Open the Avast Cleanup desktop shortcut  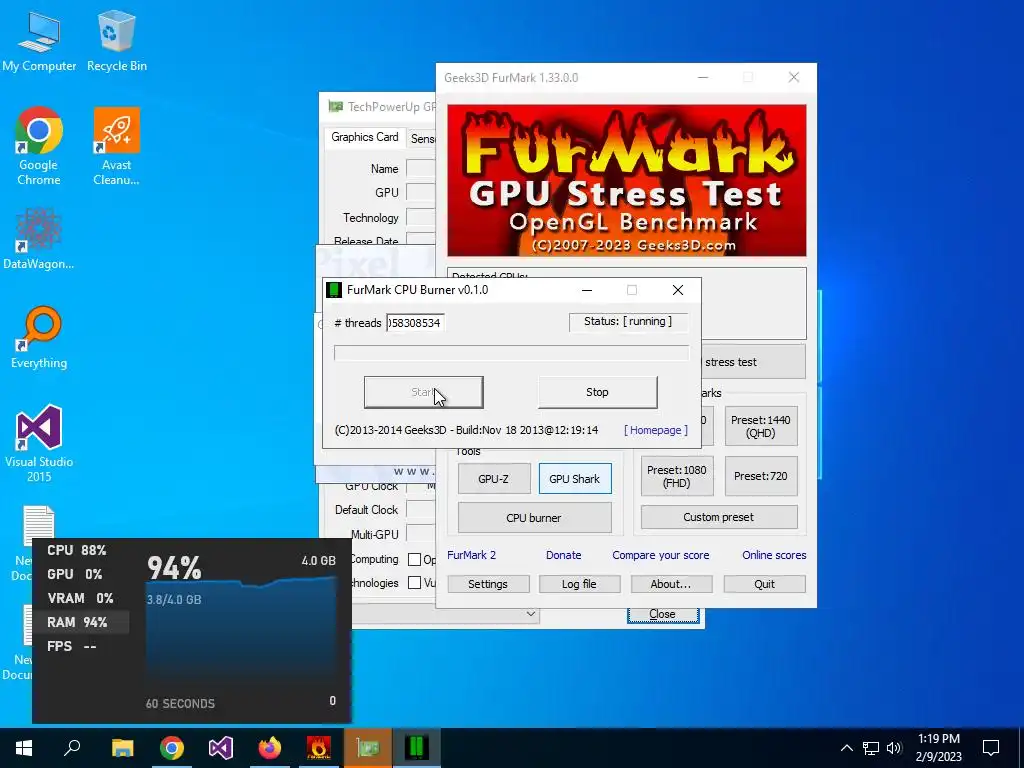point(116,146)
